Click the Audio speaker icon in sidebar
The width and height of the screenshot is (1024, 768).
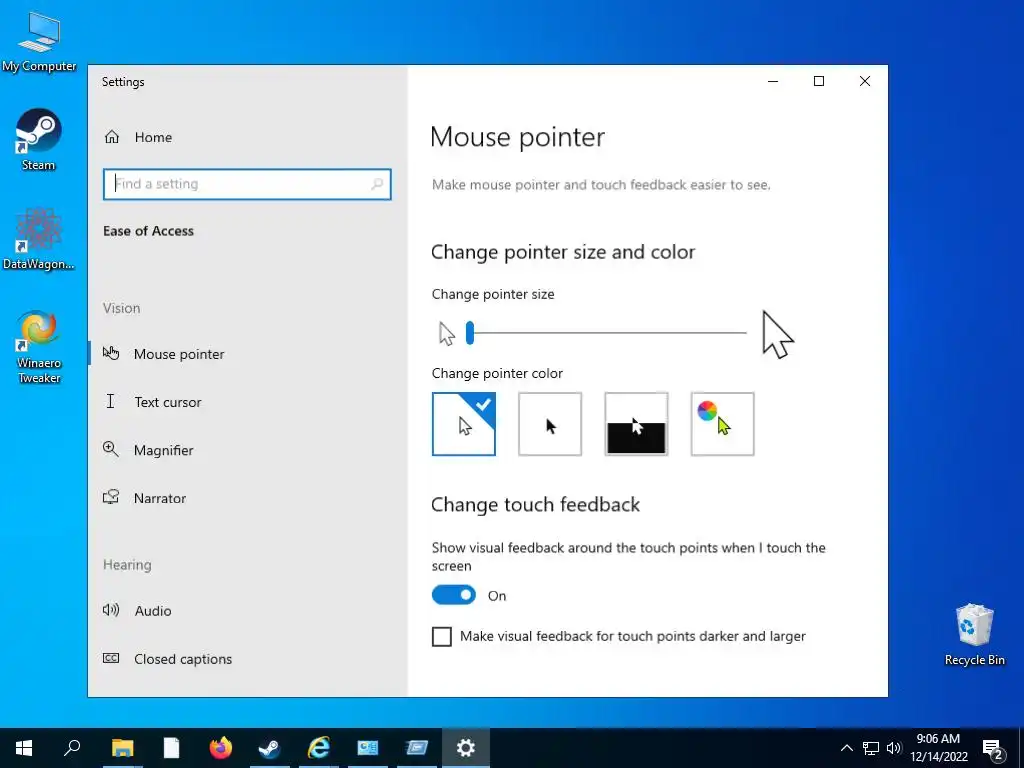pos(111,610)
